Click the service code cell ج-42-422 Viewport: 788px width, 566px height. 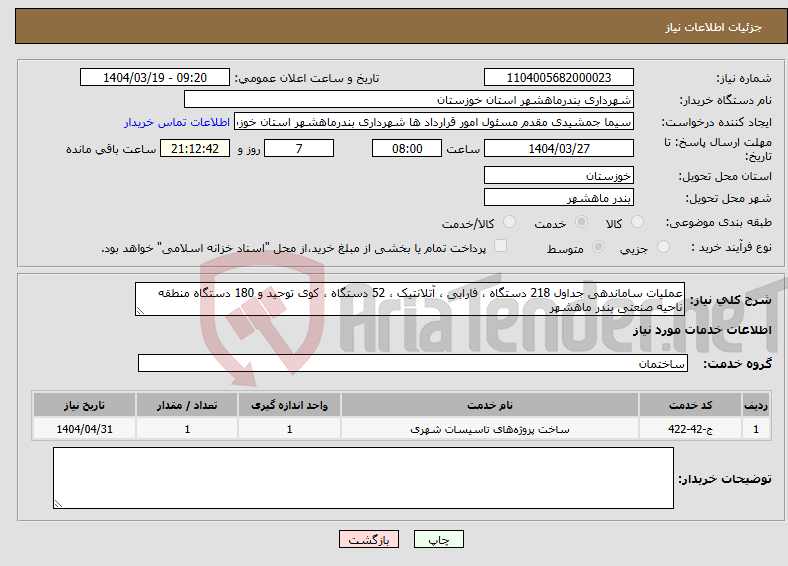click(x=691, y=429)
